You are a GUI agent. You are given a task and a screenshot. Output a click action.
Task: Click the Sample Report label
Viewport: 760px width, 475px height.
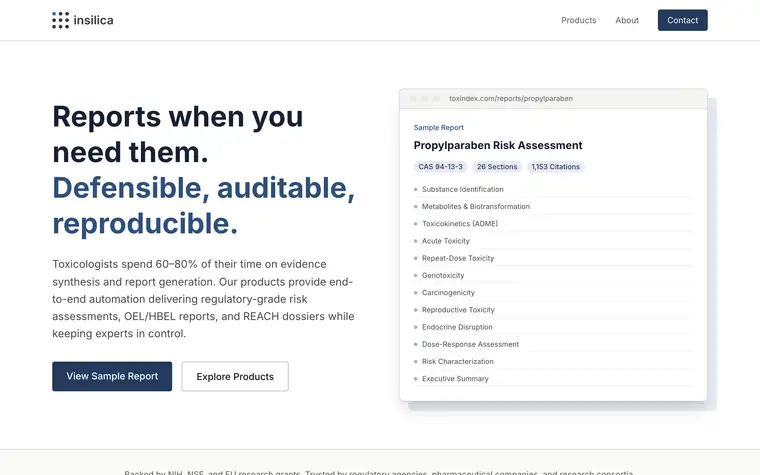tap(439, 127)
